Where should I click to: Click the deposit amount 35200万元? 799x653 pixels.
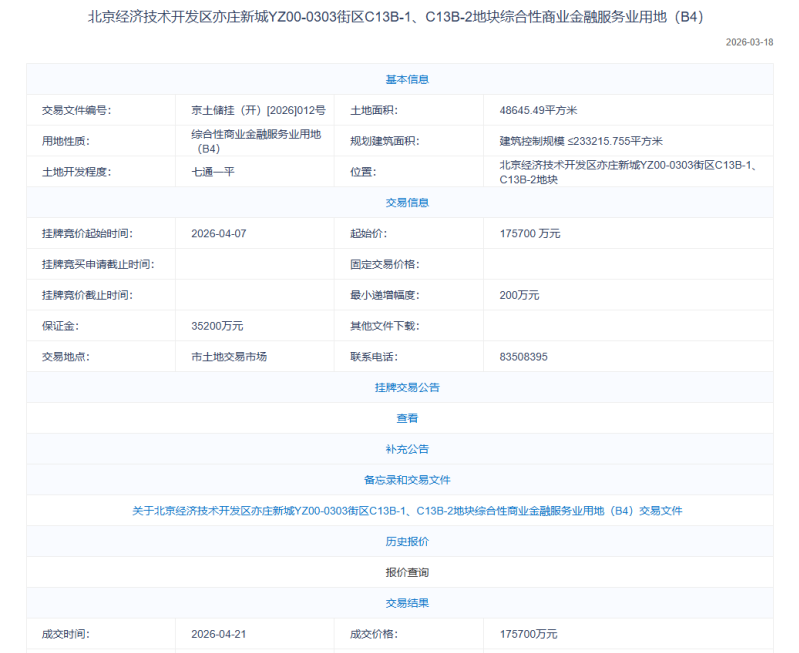(217, 326)
